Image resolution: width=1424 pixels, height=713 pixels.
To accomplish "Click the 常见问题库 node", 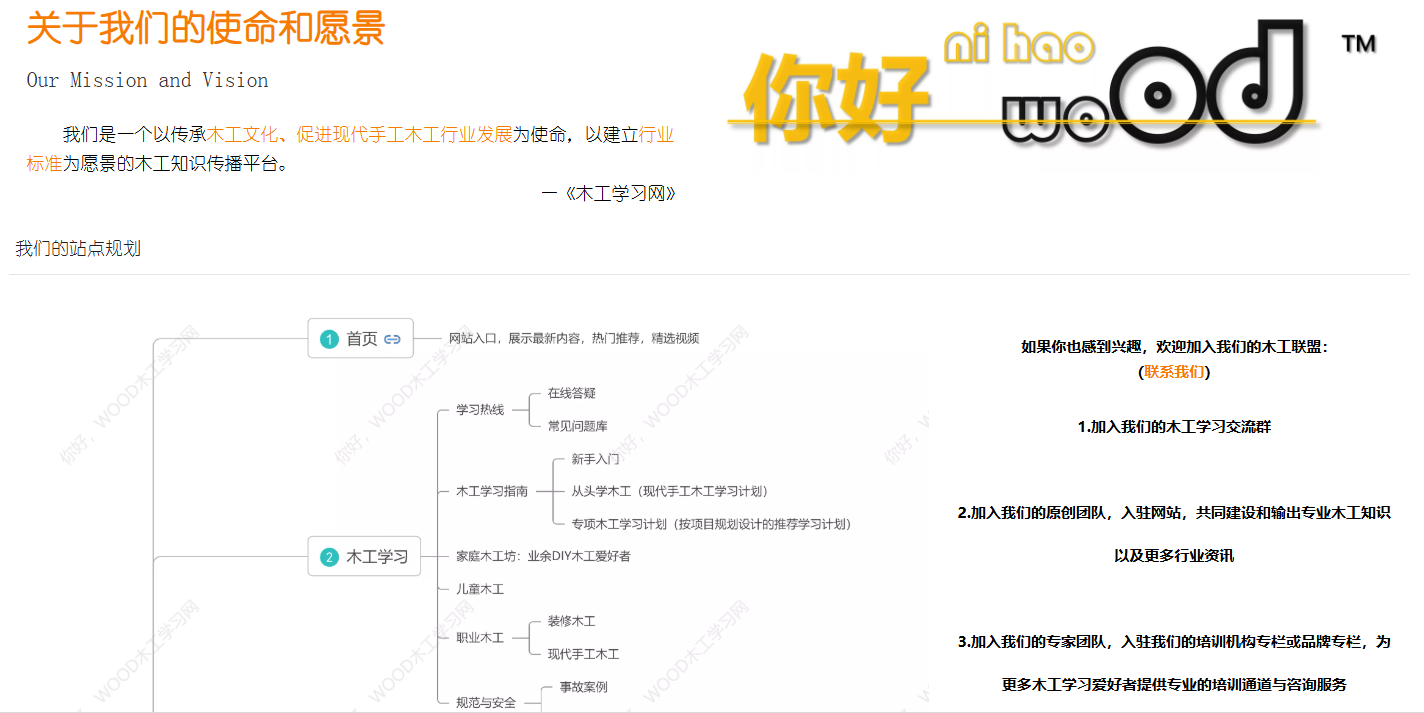I will point(578,426).
